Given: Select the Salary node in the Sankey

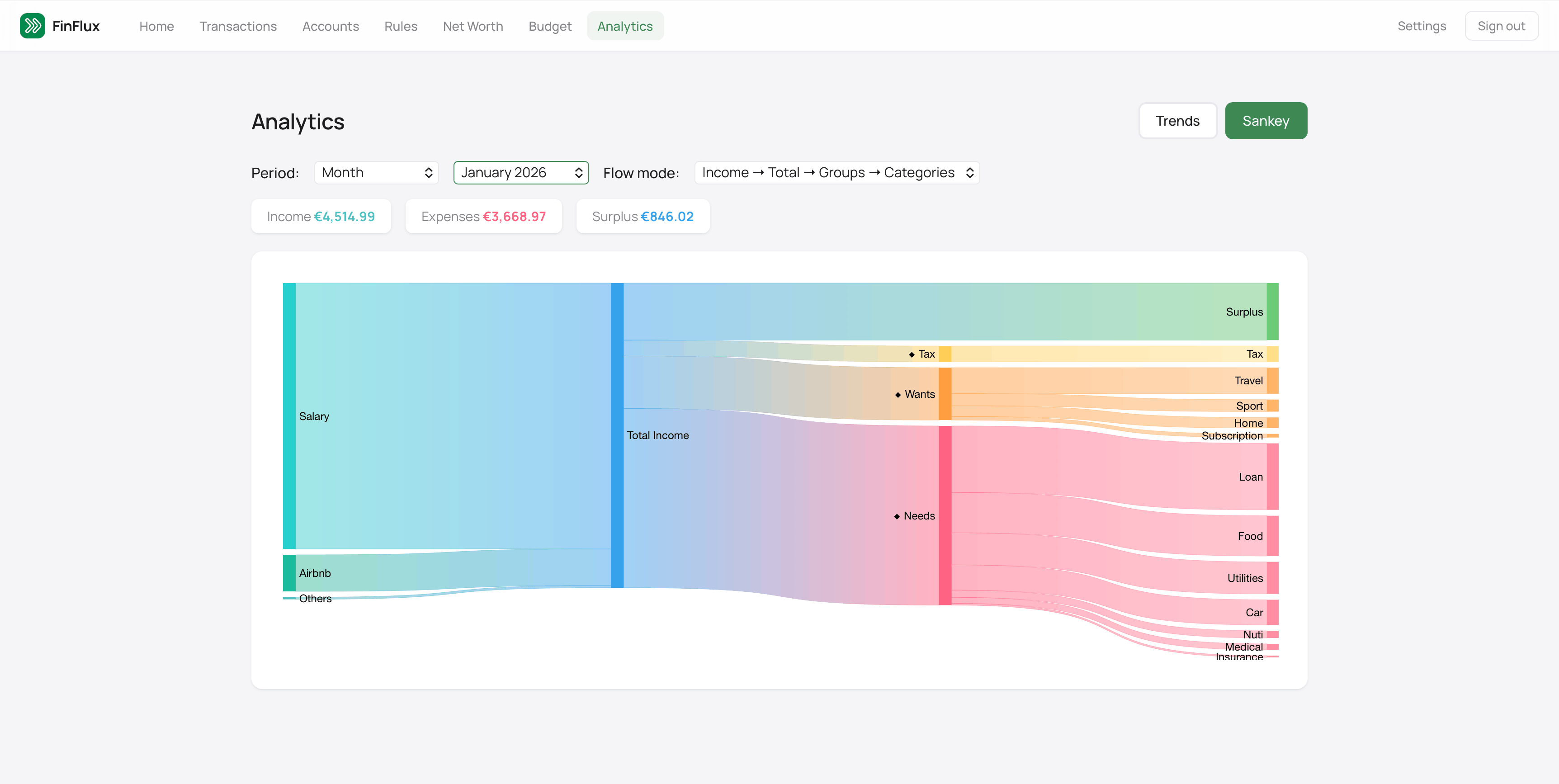Looking at the screenshot, I should [288, 416].
